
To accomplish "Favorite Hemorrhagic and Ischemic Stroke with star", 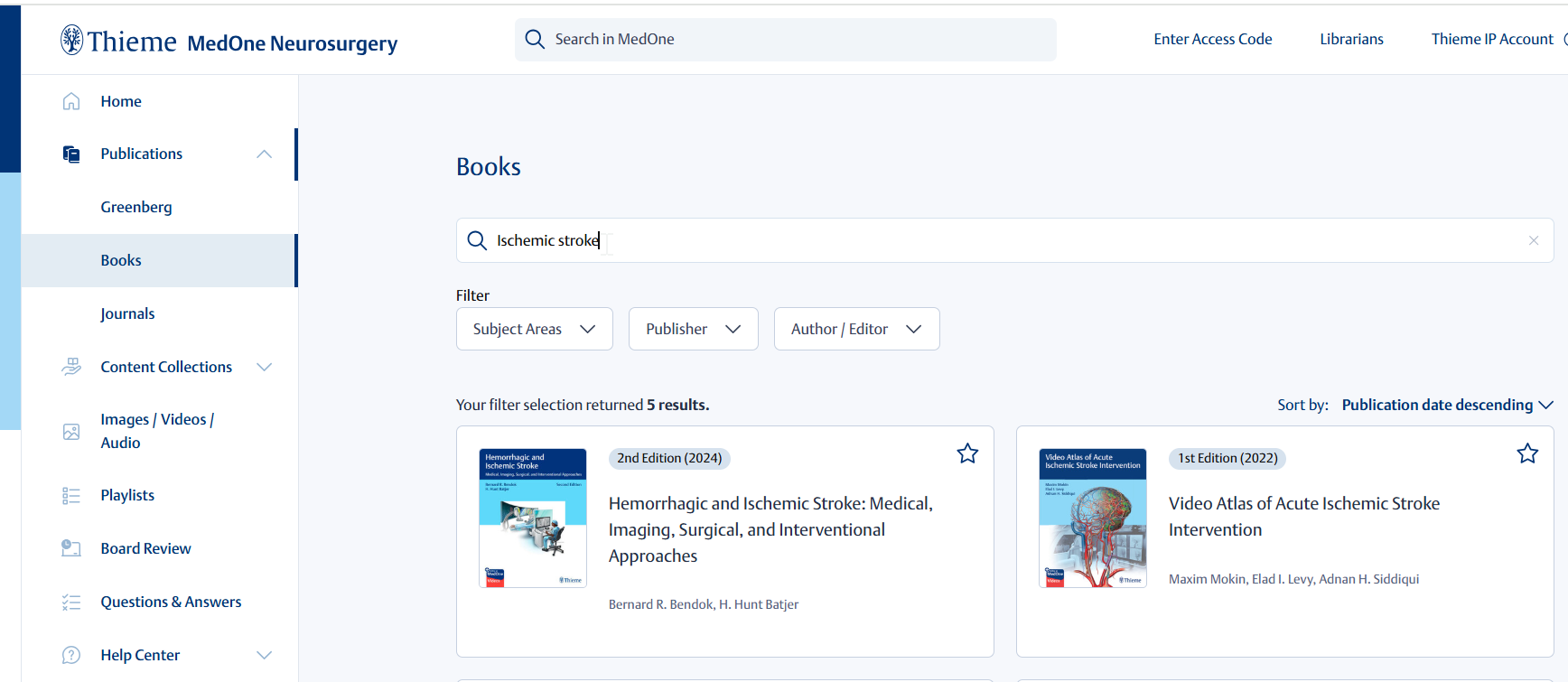I will [967, 453].
